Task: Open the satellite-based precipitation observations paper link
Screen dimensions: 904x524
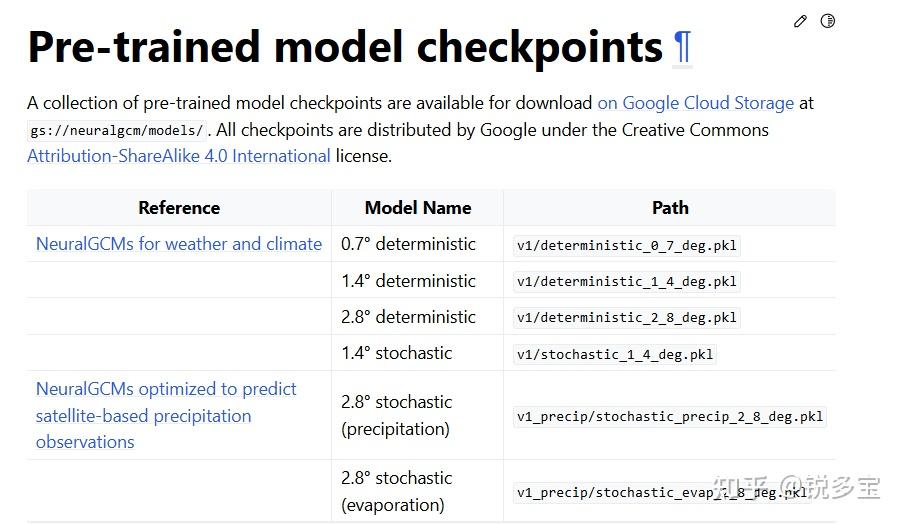Action: (166, 415)
